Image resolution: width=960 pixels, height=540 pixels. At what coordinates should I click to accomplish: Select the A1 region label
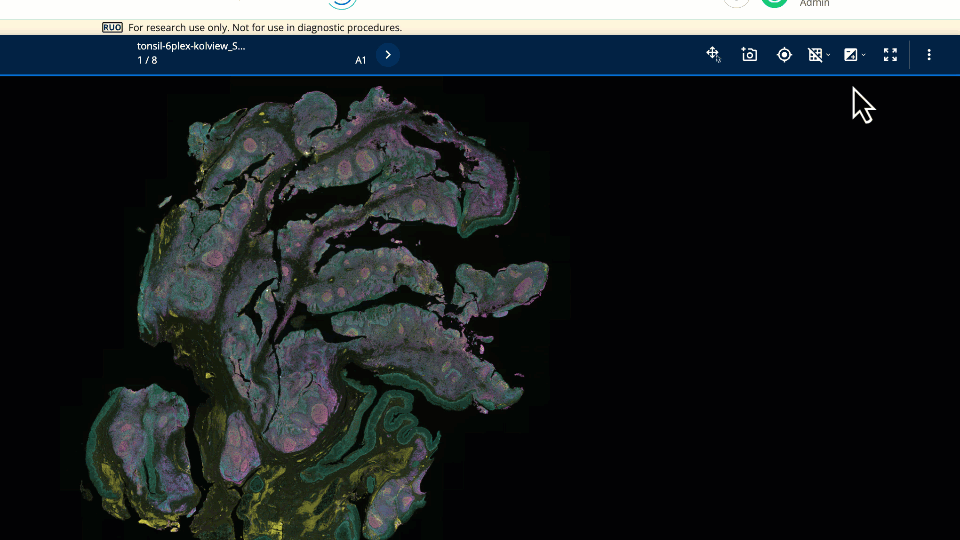click(361, 61)
